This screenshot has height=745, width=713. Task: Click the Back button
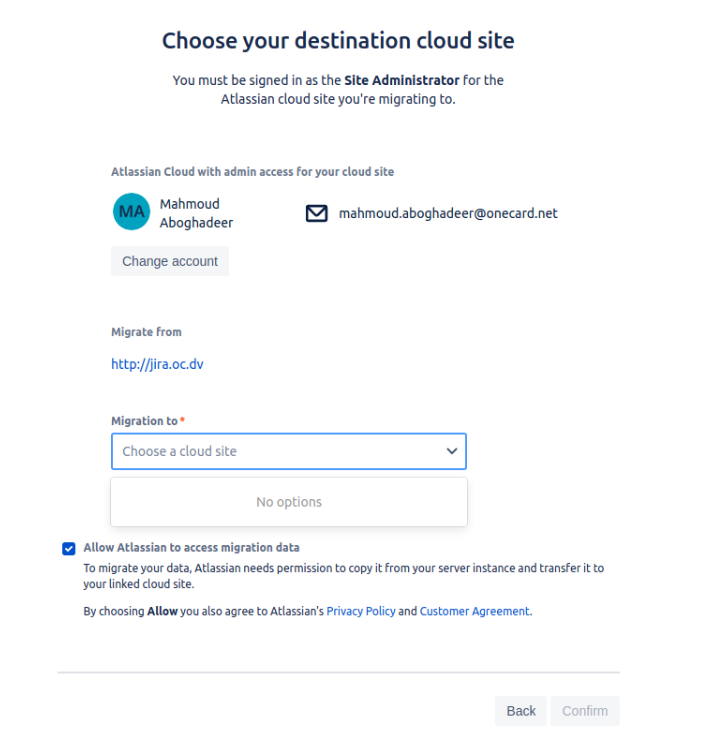[x=521, y=711]
